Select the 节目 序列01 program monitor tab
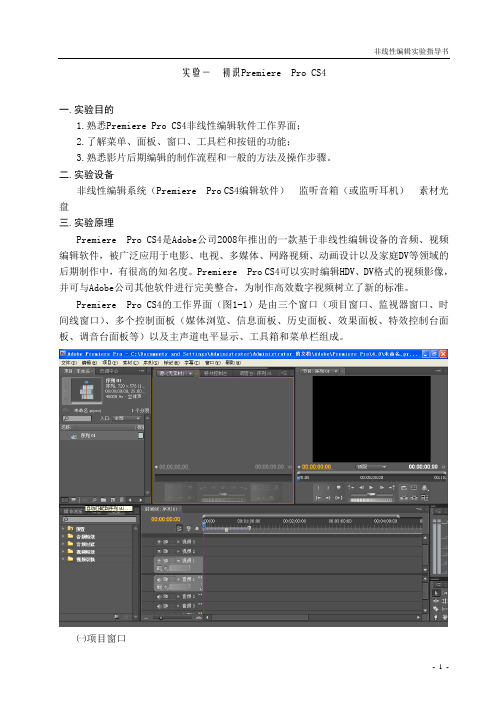 tap(320, 371)
